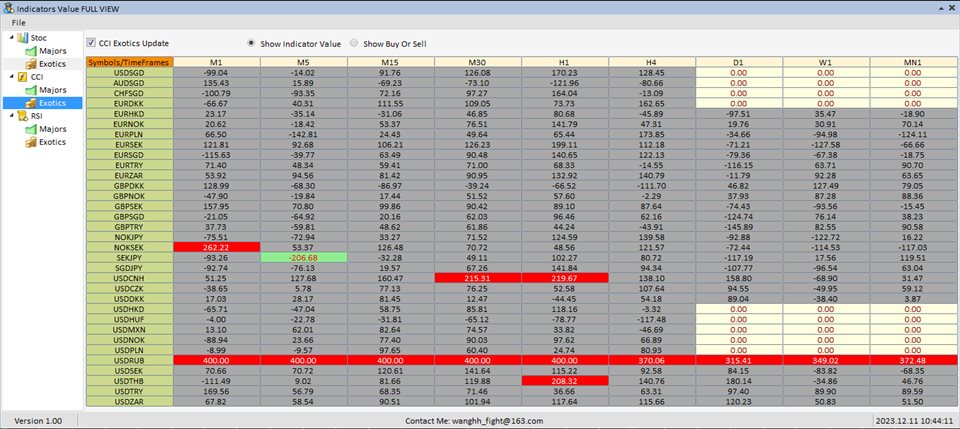Screen dimensions: 960x429
Task: Collapse the CCI tree node
Action: tap(12, 77)
